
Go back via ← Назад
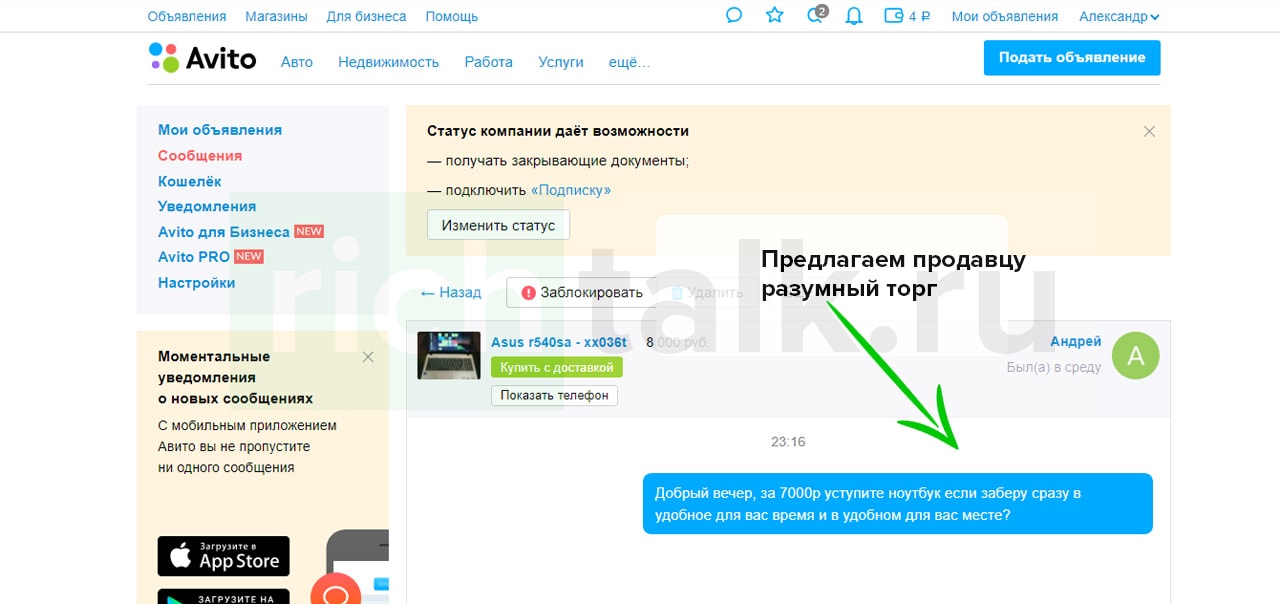coord(451,293)
